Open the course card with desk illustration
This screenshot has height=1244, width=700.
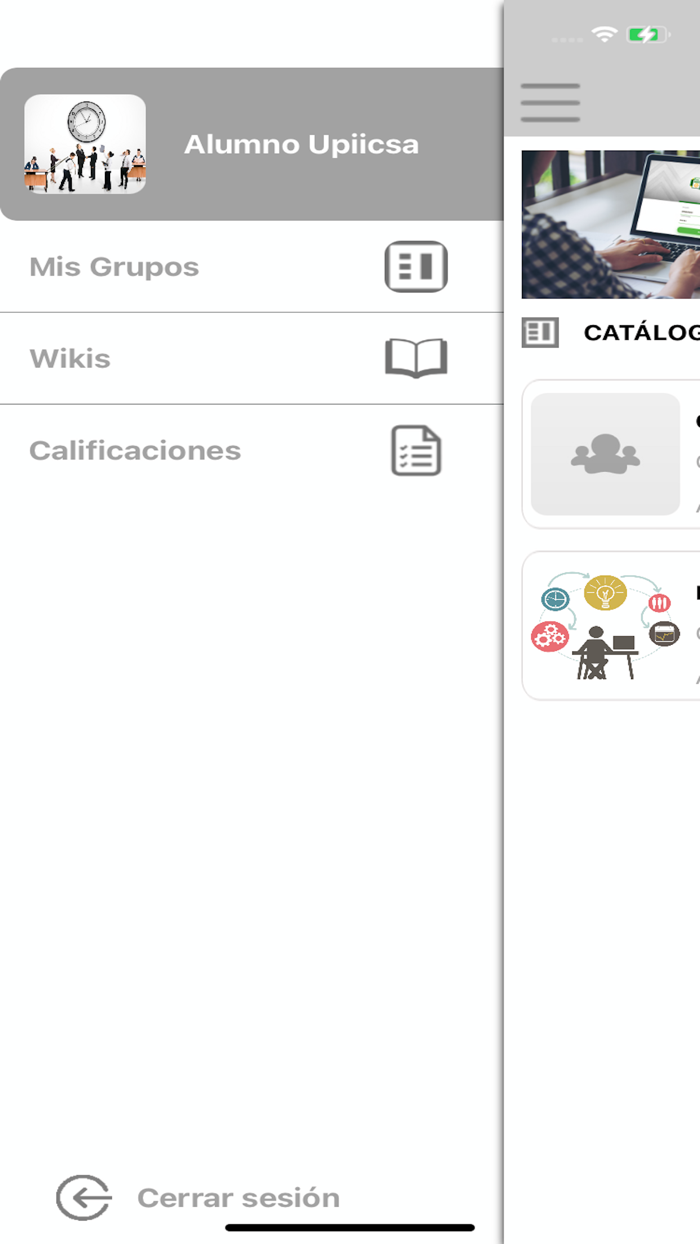click(x=611, y=626)
